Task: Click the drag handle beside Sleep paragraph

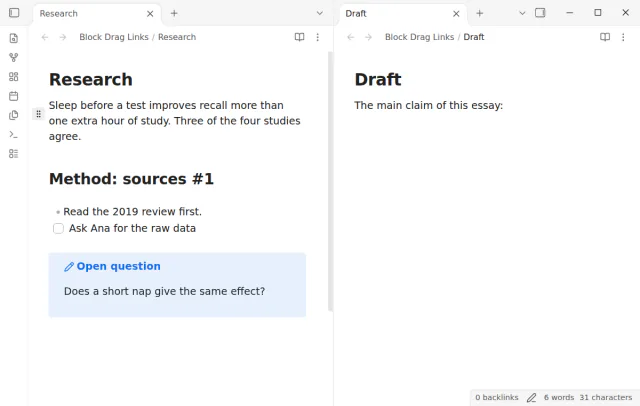Action: pyautogui.click(x=38, y=114)
